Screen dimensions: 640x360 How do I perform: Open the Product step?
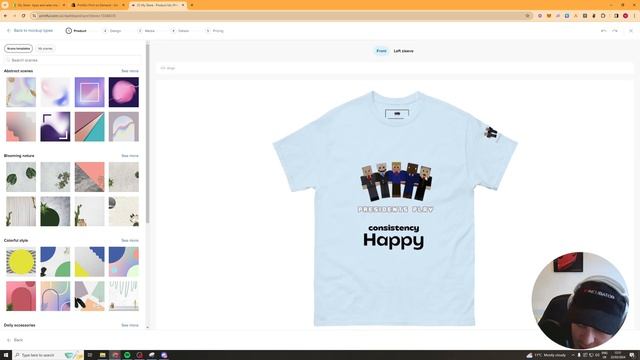(76, 31)
